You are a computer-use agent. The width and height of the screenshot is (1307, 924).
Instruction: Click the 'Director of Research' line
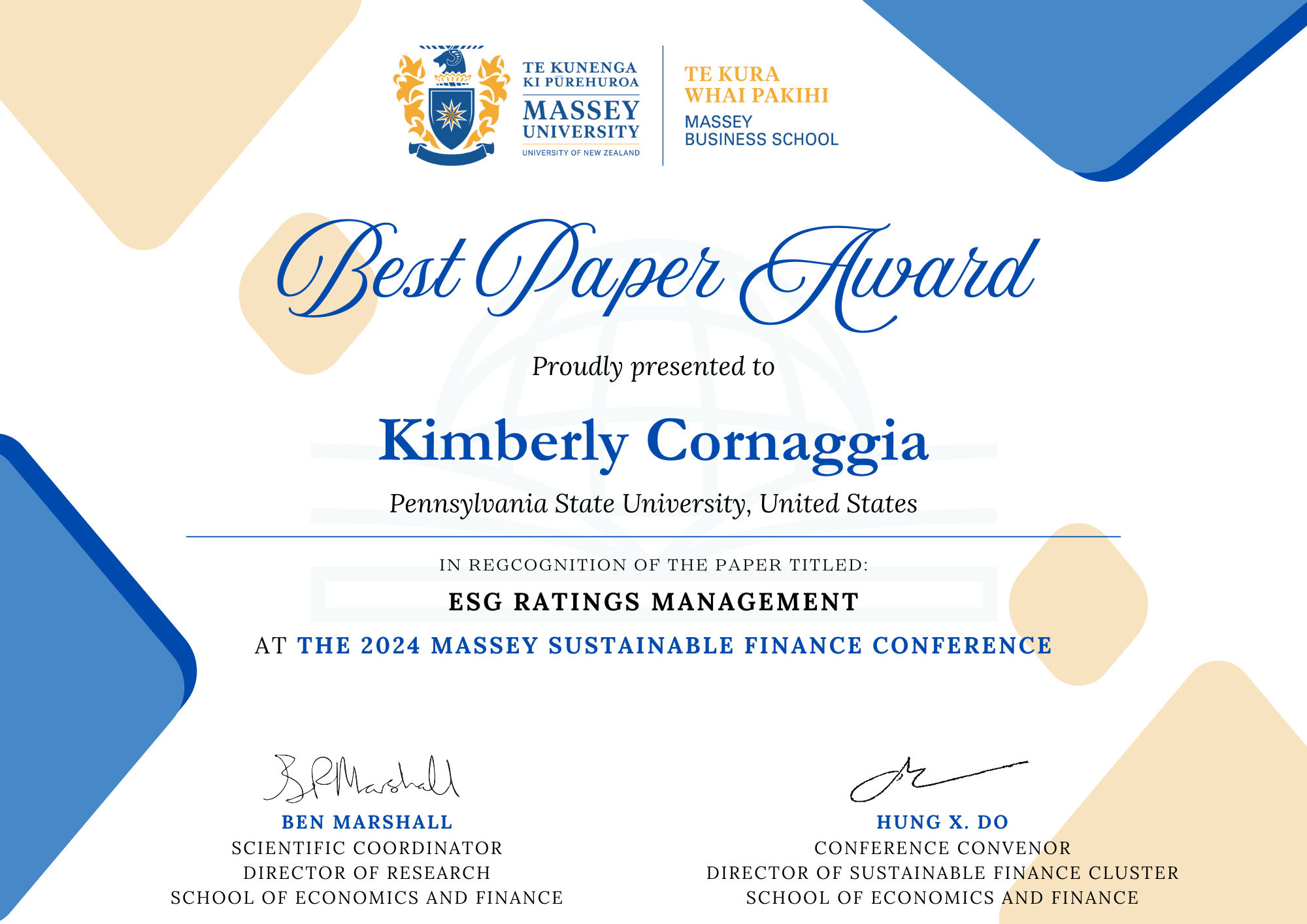[367, 873]
